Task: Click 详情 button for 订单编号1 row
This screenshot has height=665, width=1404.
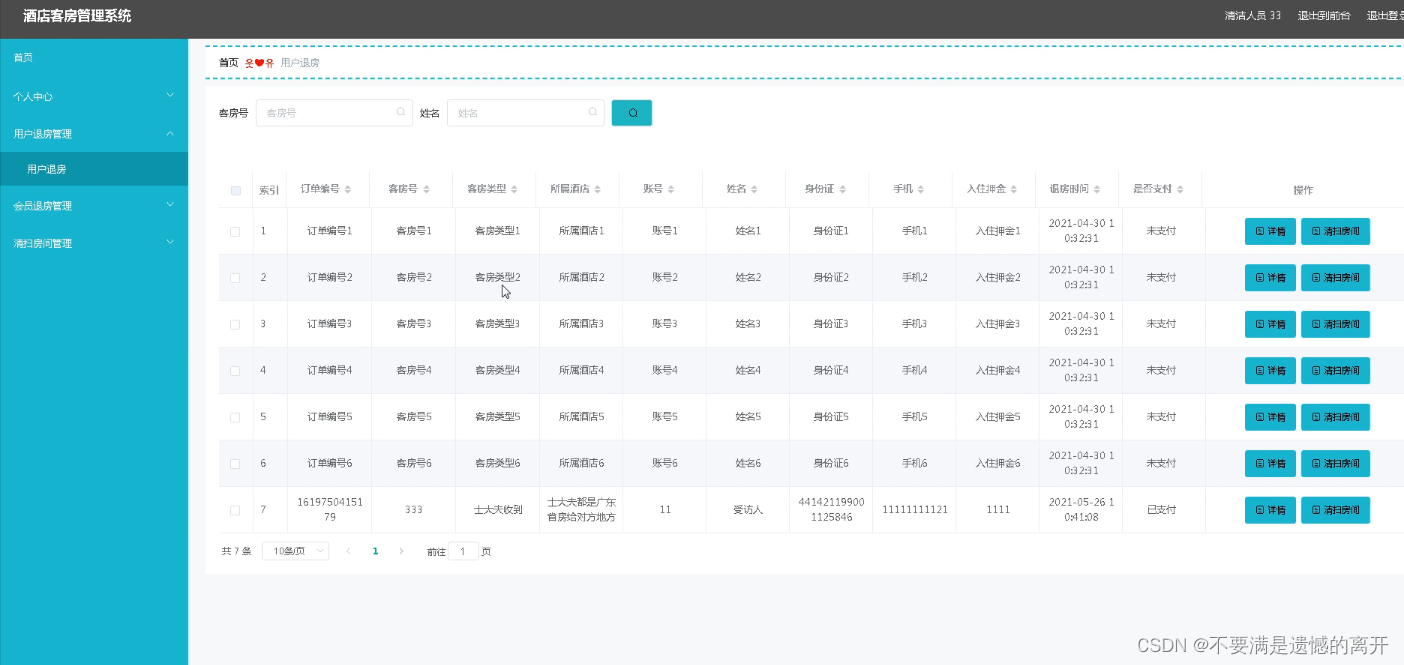Action: tap(1270, 231)
